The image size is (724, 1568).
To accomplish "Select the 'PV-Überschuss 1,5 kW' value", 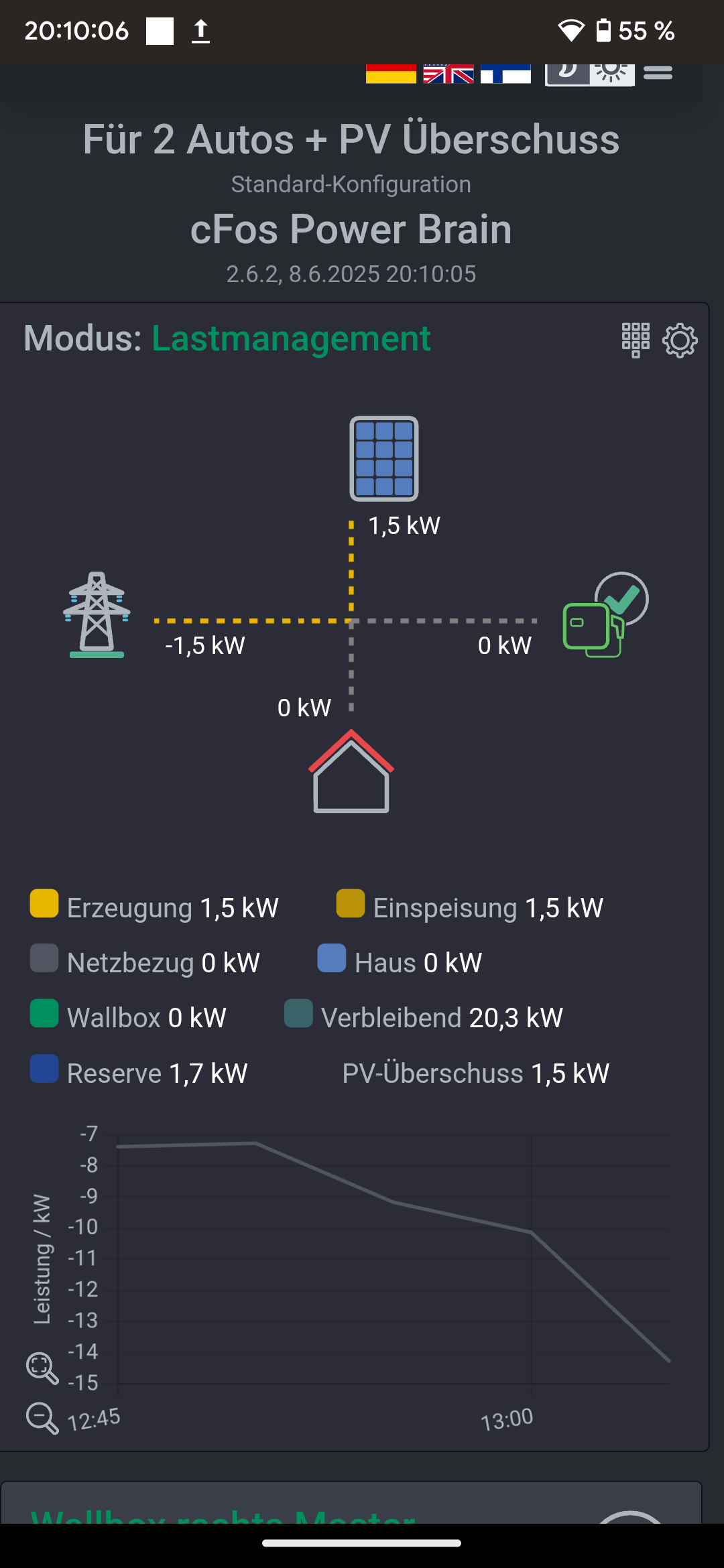I will pyautogui.click(x=476, y=1073).
